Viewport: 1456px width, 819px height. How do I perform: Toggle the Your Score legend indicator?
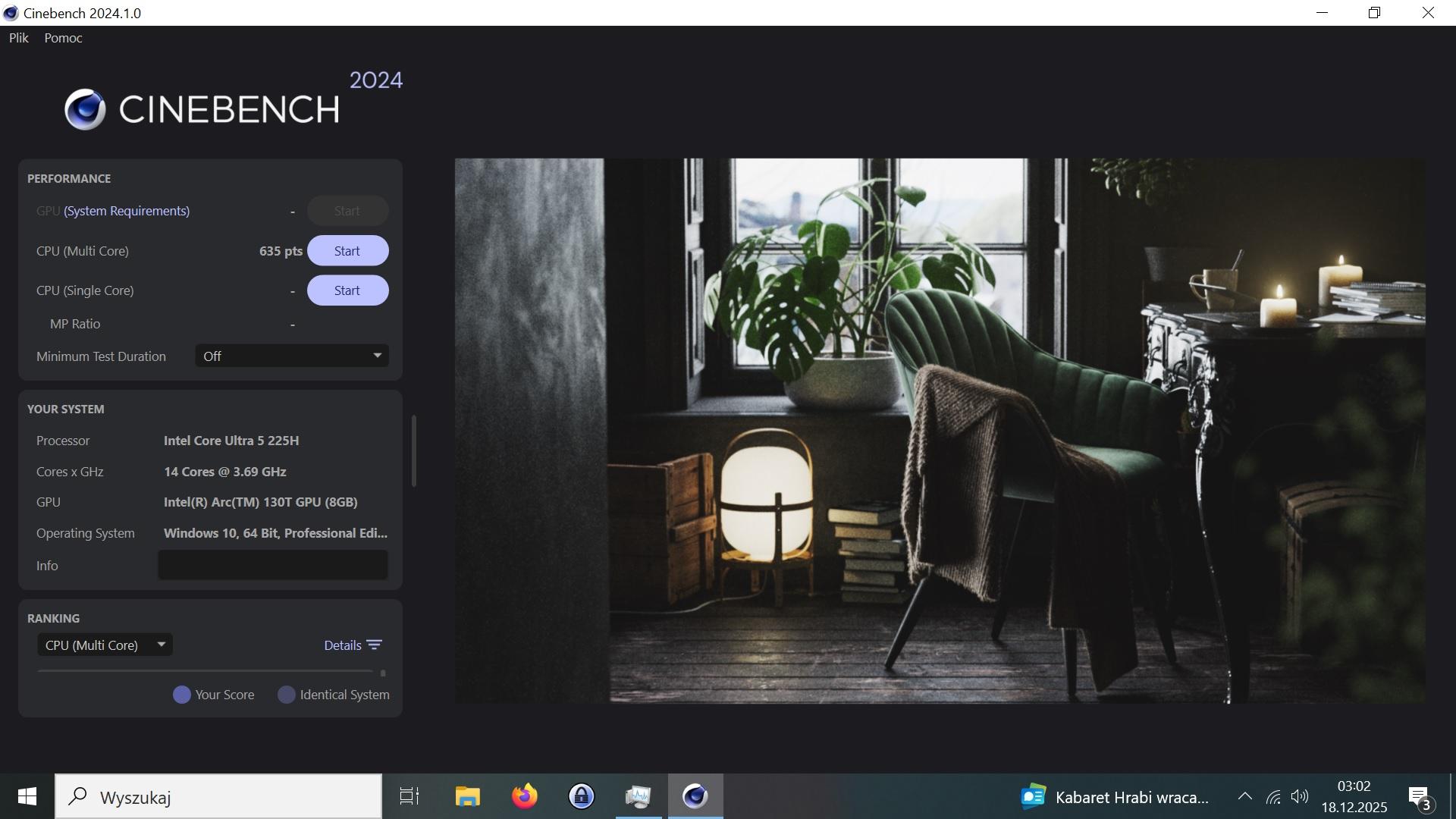pyautogui.click(x=182, y=695)
